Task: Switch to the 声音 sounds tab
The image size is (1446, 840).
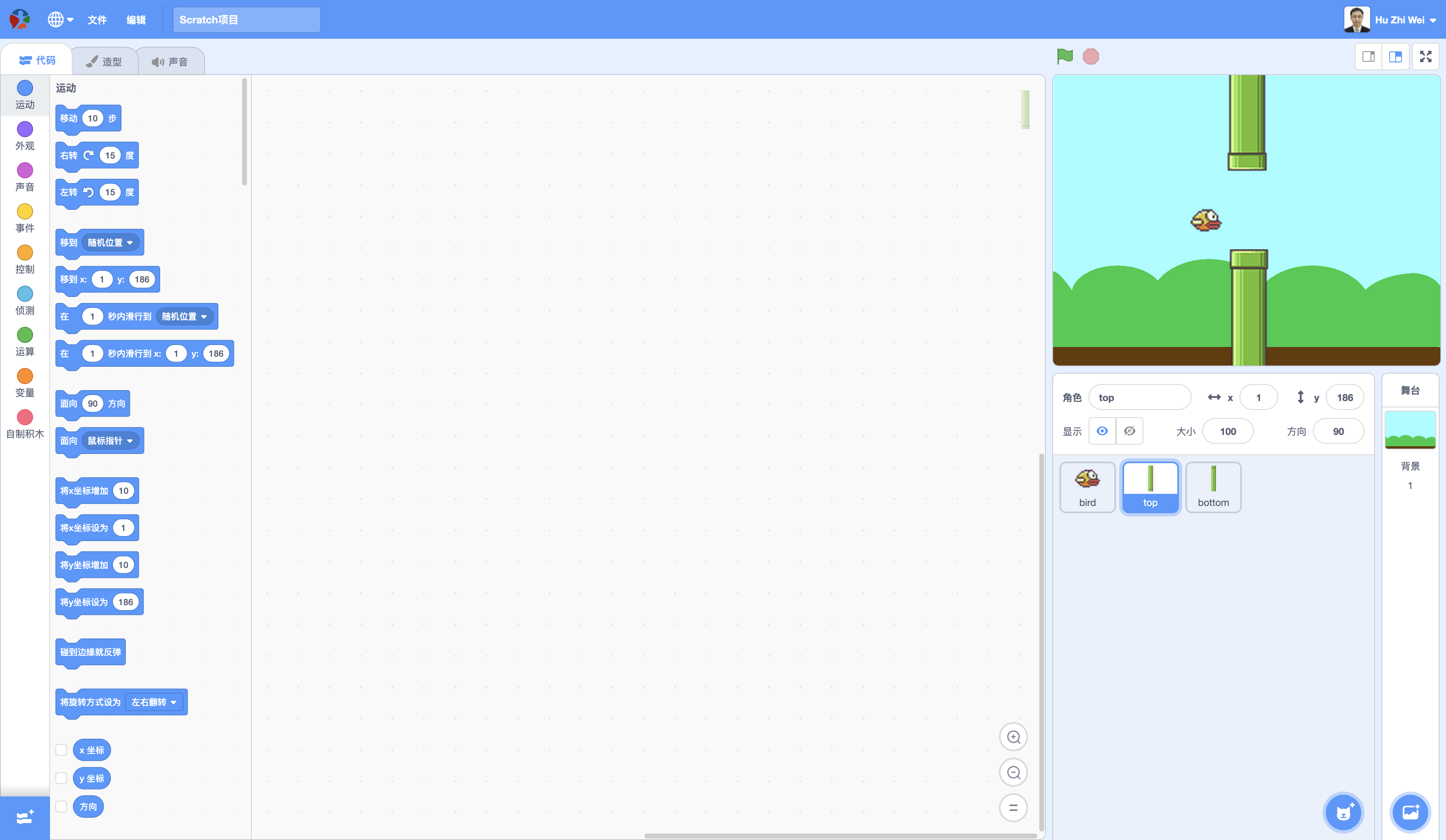Action: click(170, 61)
